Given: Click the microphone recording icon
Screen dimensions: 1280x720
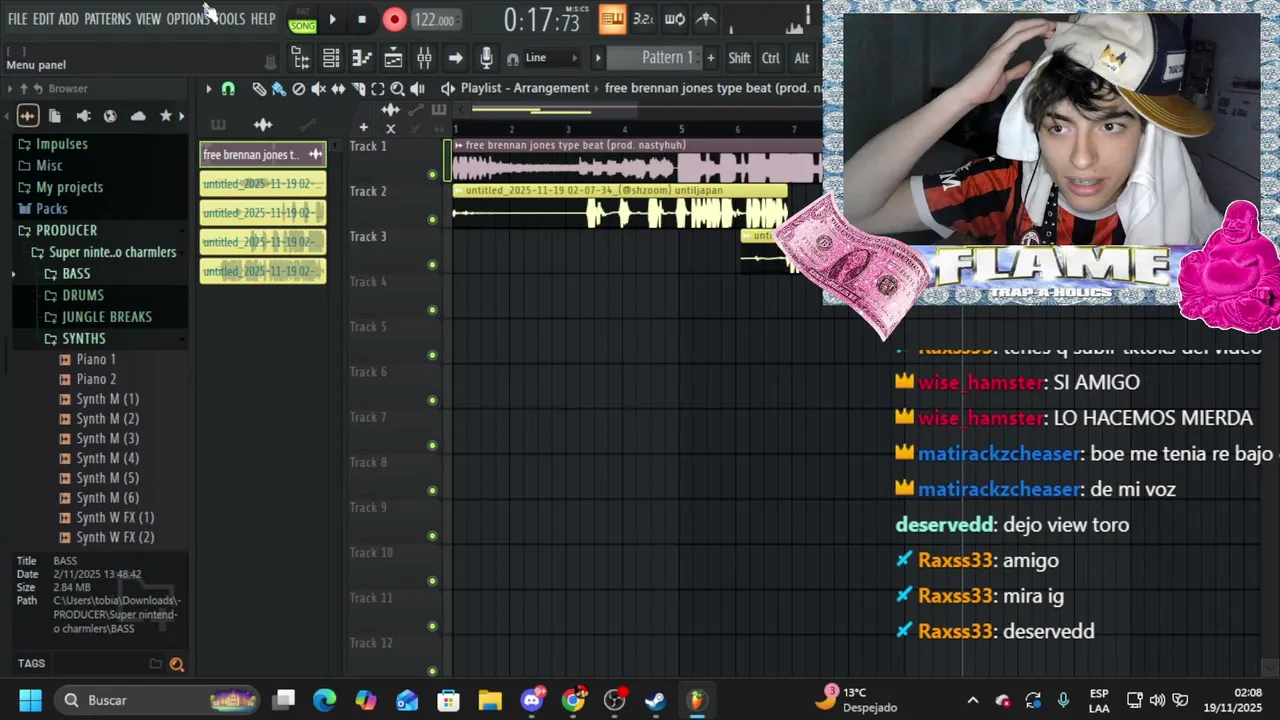Looking at the screenshot, I should (486, 58).
